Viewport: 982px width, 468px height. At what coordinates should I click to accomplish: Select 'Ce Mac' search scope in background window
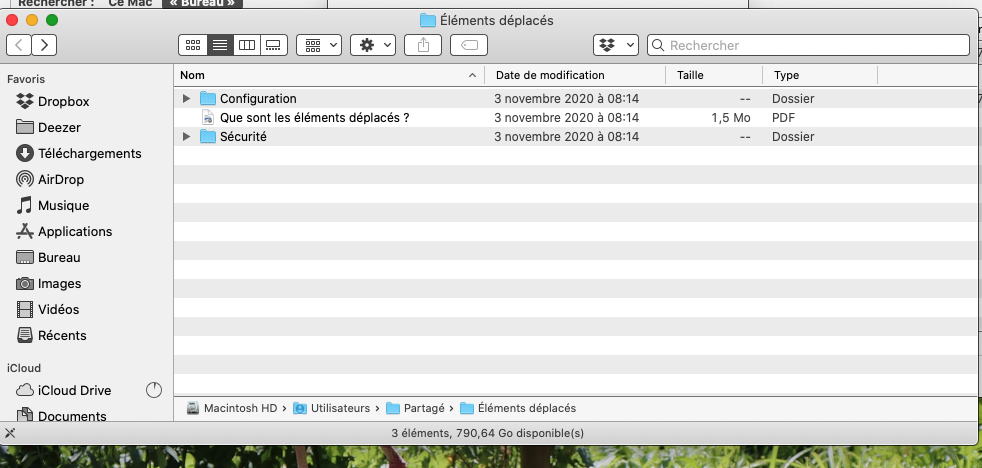coord(130,3)
